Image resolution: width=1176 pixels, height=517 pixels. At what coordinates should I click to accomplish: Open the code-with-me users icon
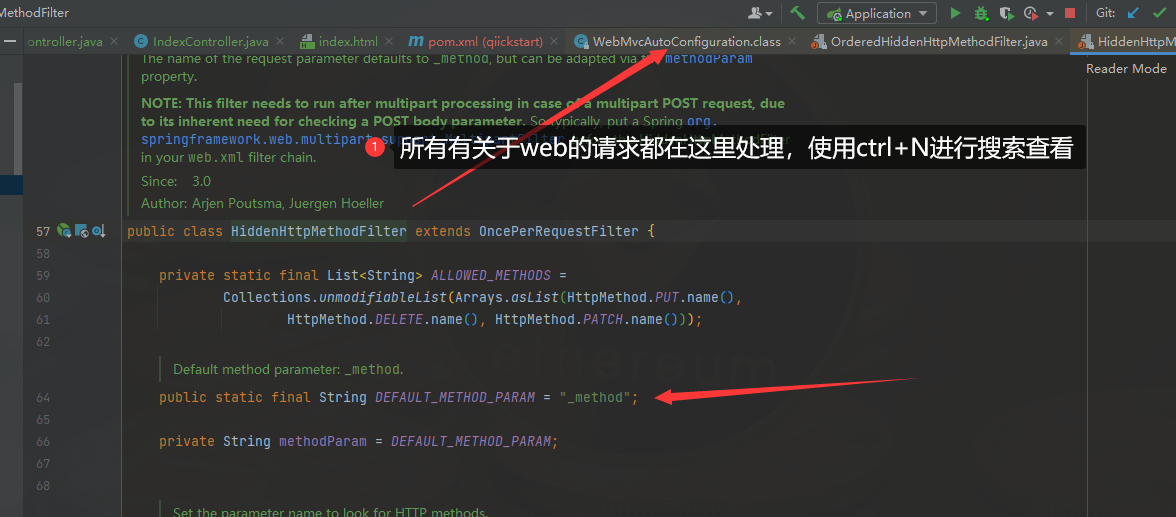click(755, 14)
